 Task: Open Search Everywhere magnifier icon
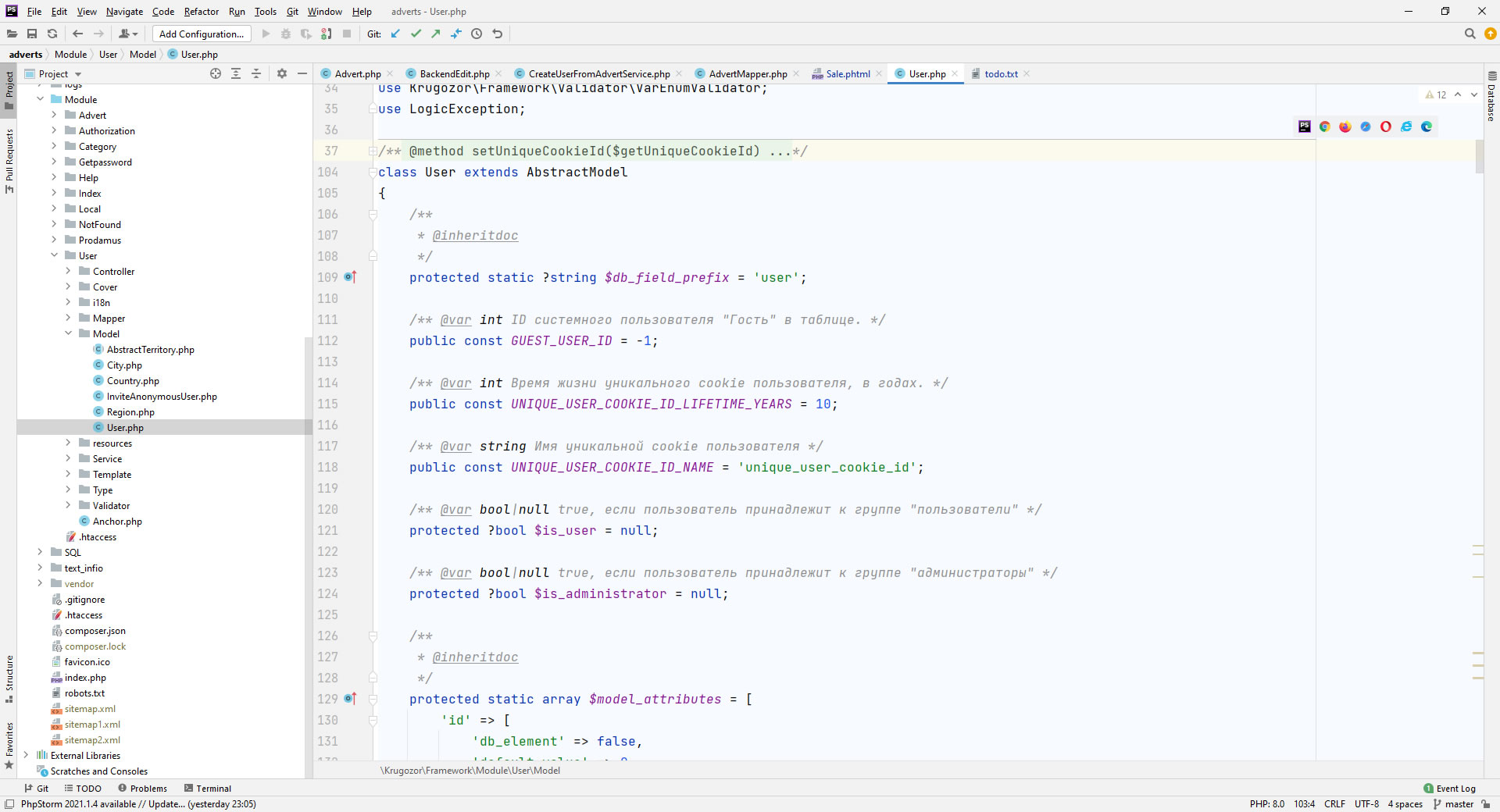(1470, 34)
